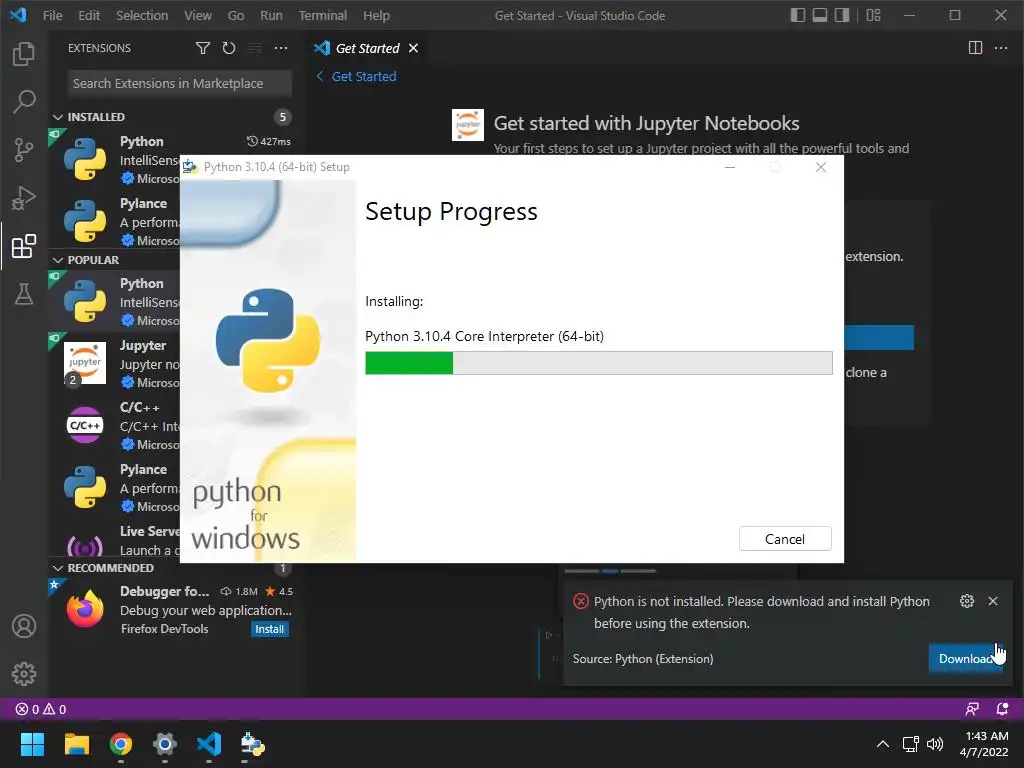The width and height of the screenshot is (1024, 768).
Task: Open feedback icon in status bar
Action: [972, 709]
